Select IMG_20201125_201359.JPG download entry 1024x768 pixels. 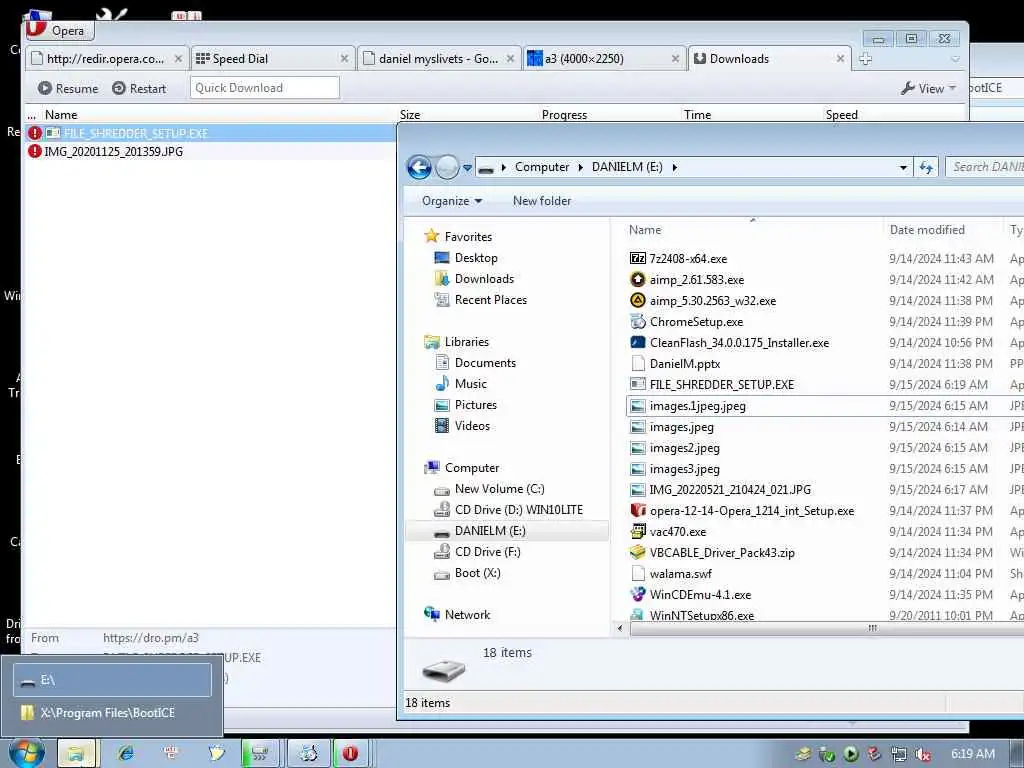[210, 152]
